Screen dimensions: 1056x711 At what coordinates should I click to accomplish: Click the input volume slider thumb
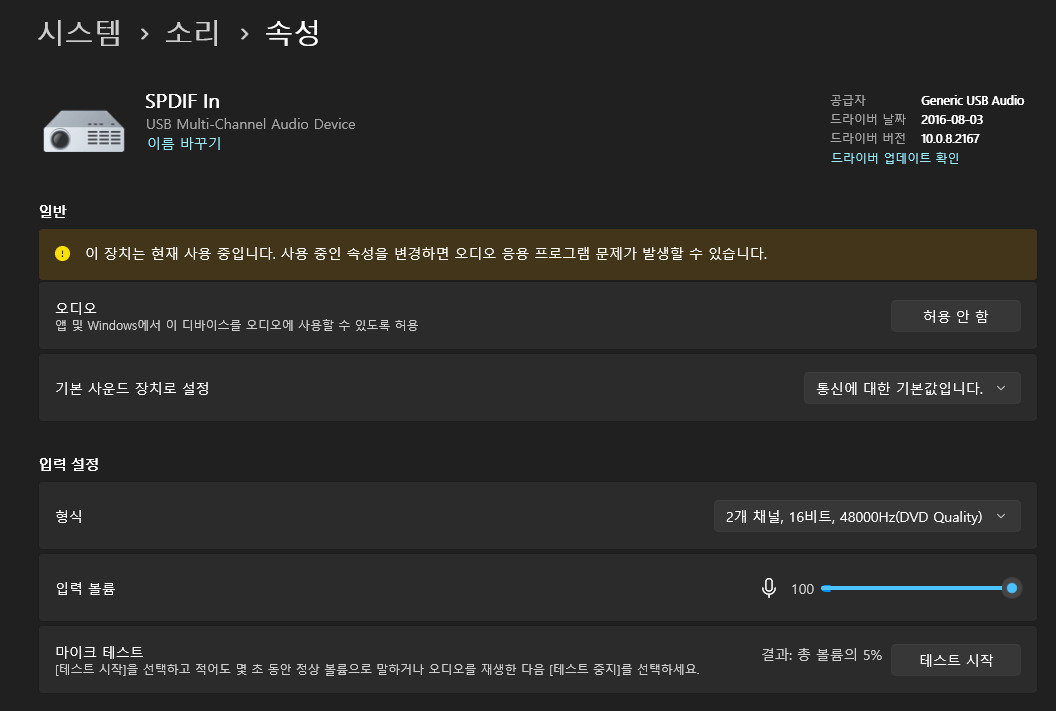click(1012, 588)
